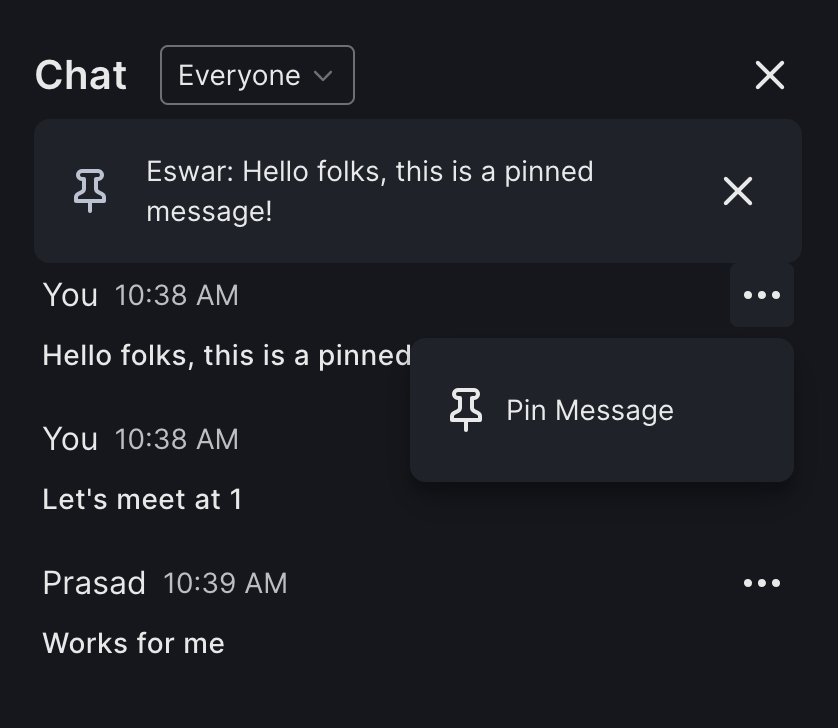Image resolution: width=838 pixels, height=728 pixels.
Task: Click the pin icon in the pinned banner
Action: pyautogui.click(x=90, y=190)
